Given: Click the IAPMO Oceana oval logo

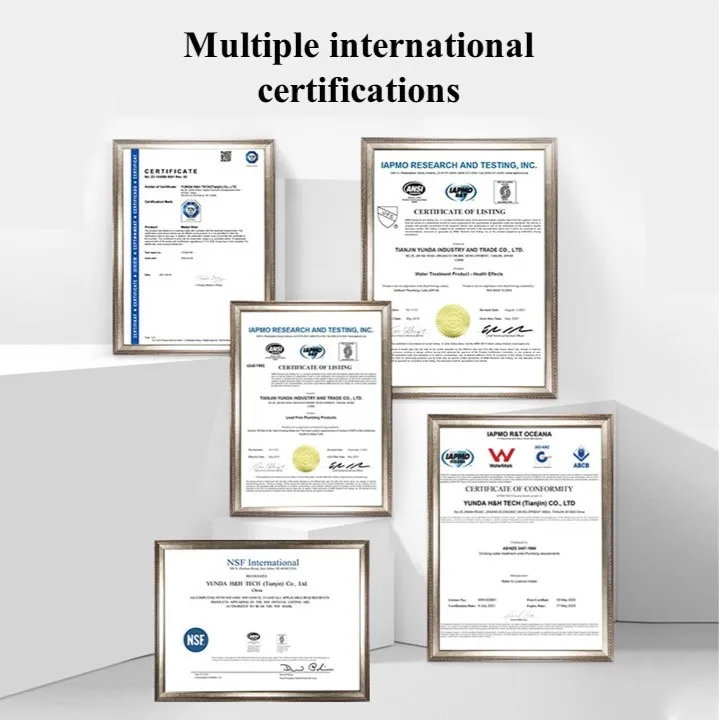Looking at the screenshot, I should click(x=458, y=458).
